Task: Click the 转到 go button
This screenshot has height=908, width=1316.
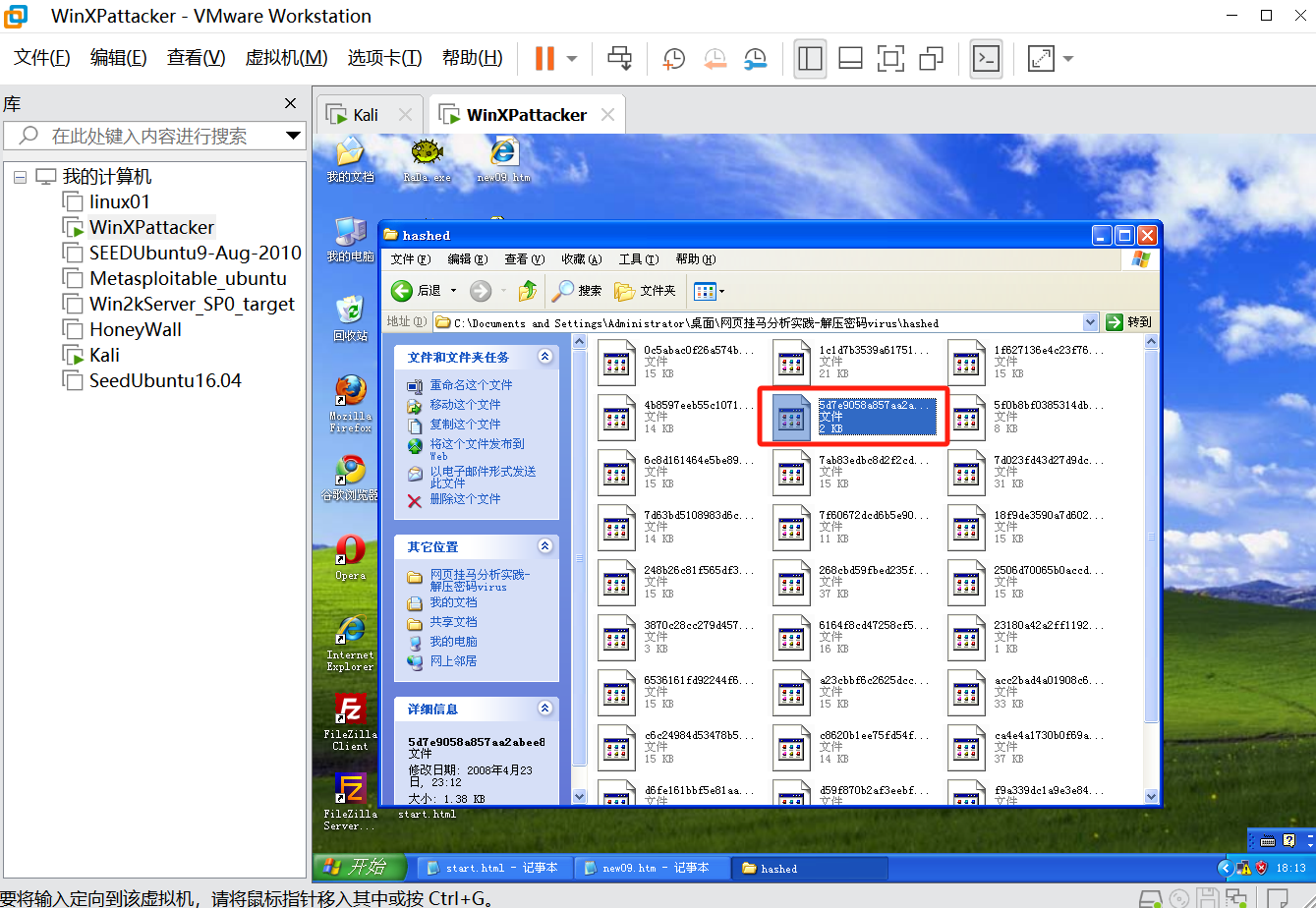Action: tap(1128, 322)
